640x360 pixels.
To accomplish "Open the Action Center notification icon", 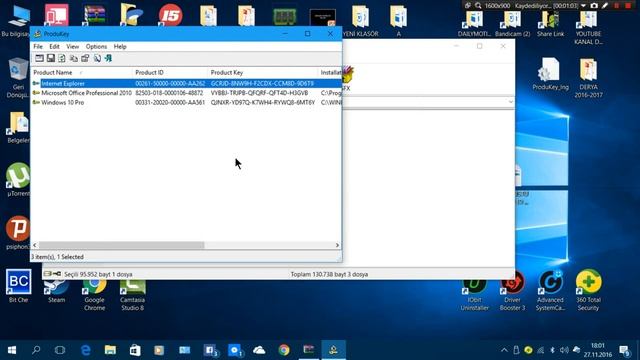I will pyautogui.click(x=624, y=350).
